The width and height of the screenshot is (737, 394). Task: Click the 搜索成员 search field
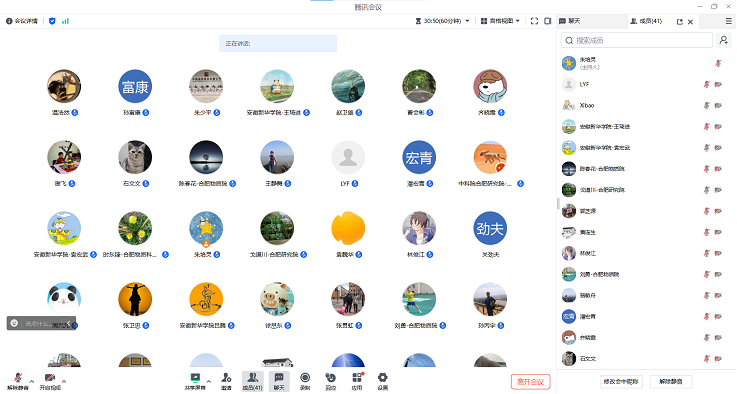coord(637,40)
